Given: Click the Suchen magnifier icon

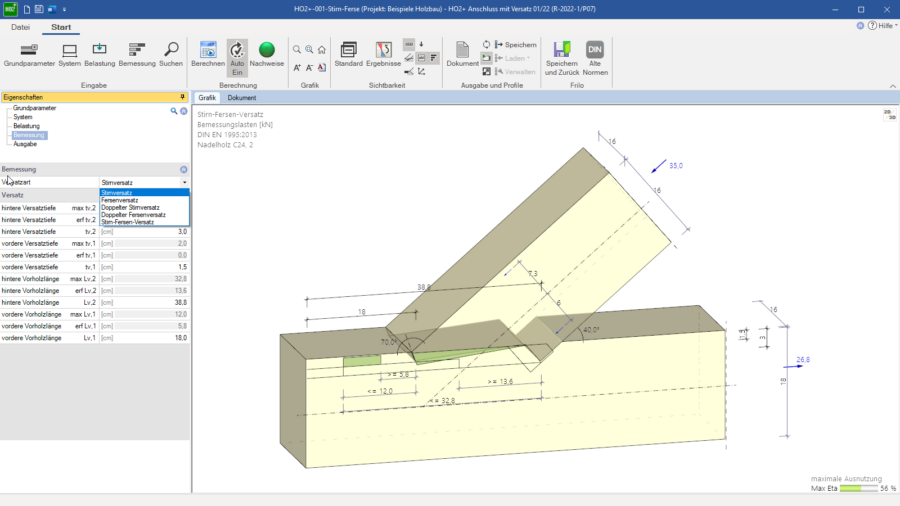Looking at the screenshot, I should (x=171, y=53).
